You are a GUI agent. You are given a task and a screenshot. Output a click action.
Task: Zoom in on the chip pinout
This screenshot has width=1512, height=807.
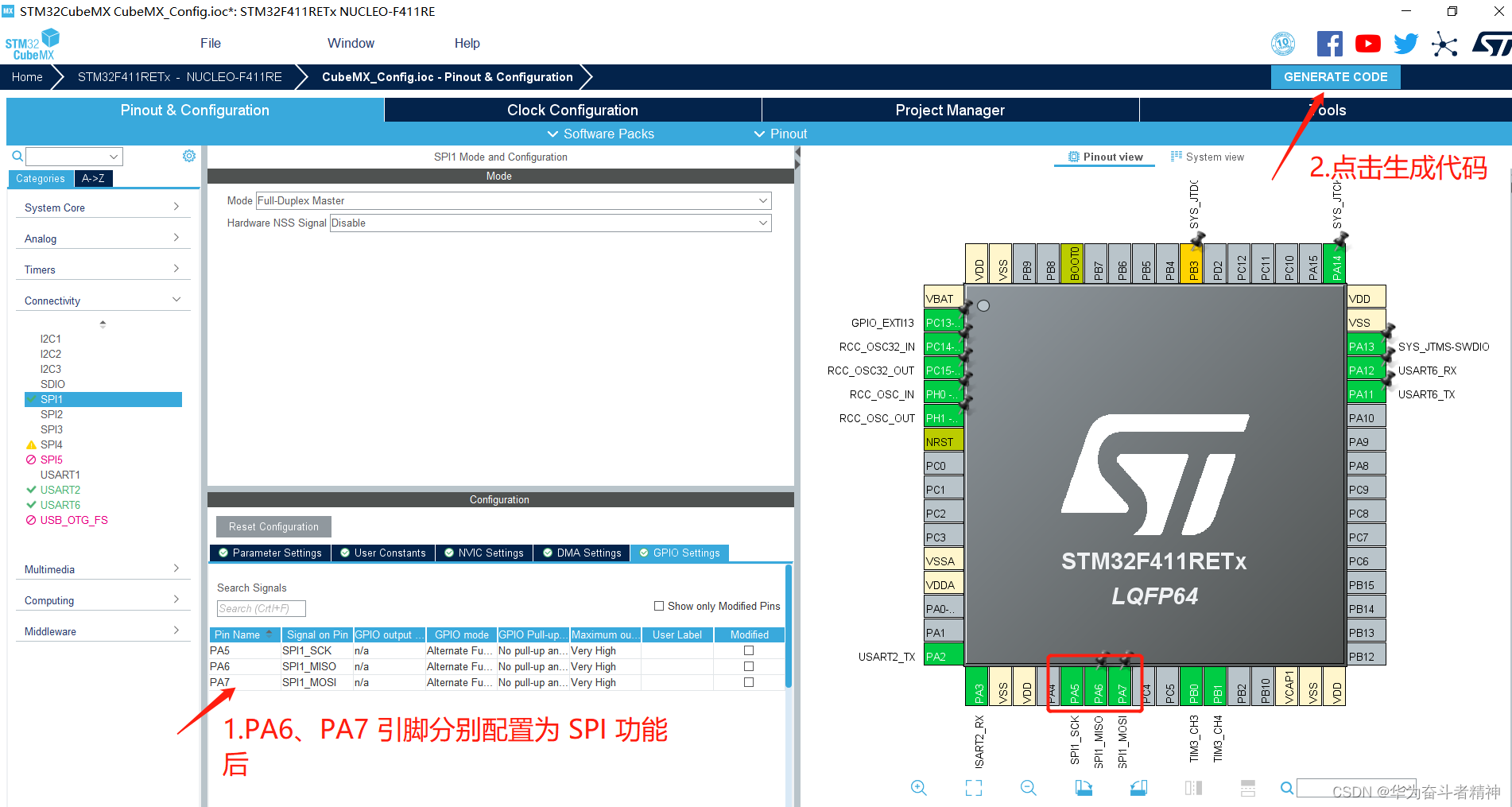918,788
